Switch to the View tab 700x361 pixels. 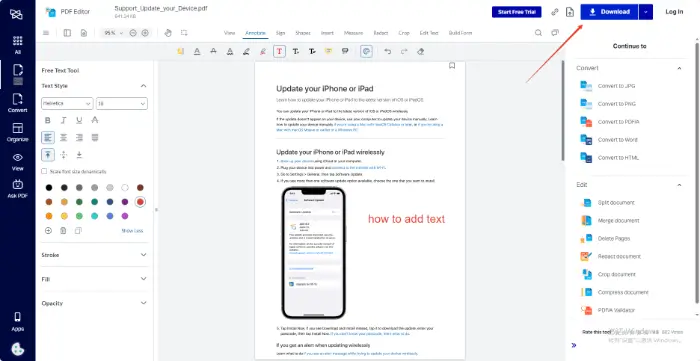point(229,33)
